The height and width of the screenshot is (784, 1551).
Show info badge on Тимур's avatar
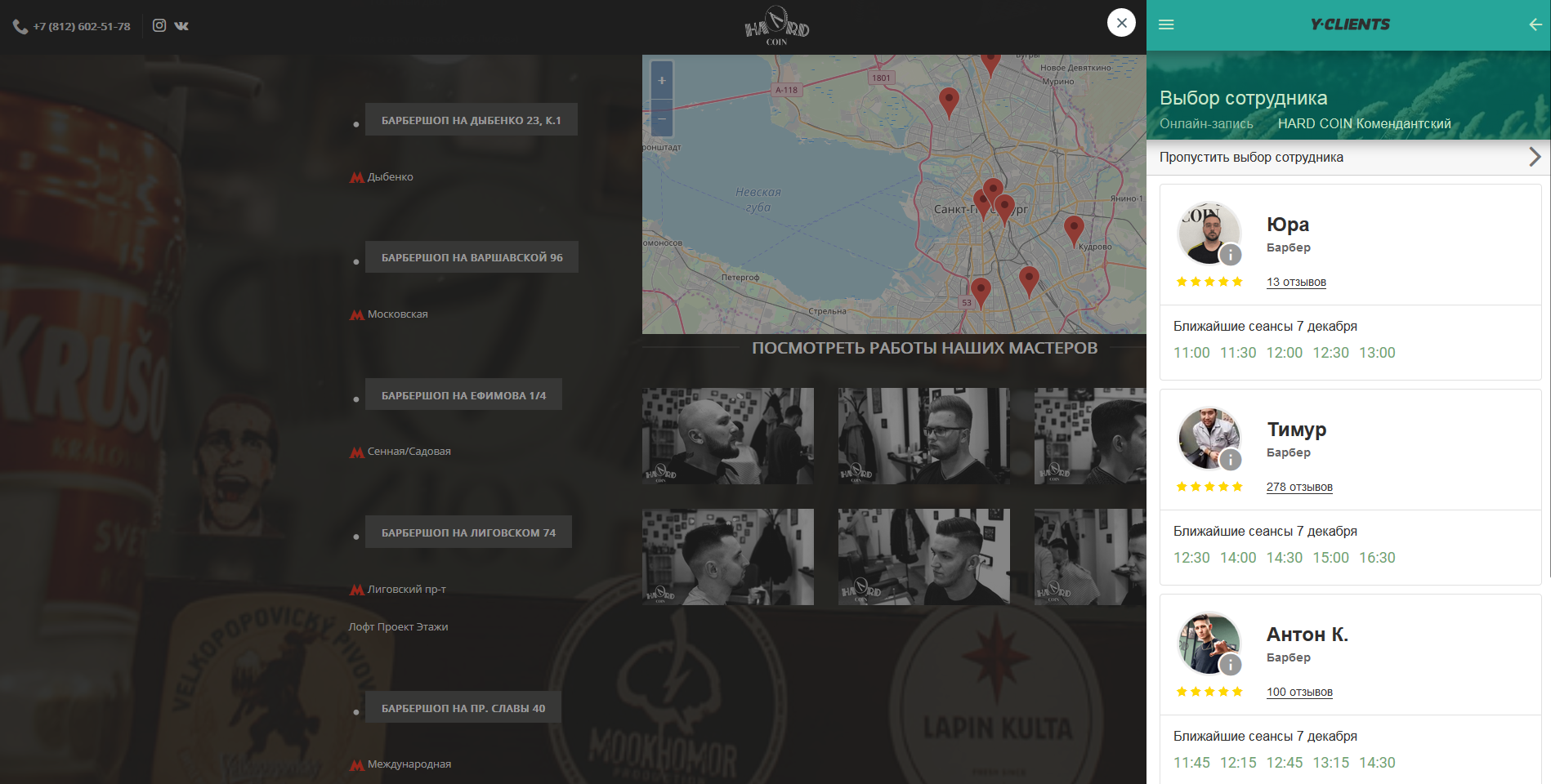pyautogui.click(x=1231, y=460)
